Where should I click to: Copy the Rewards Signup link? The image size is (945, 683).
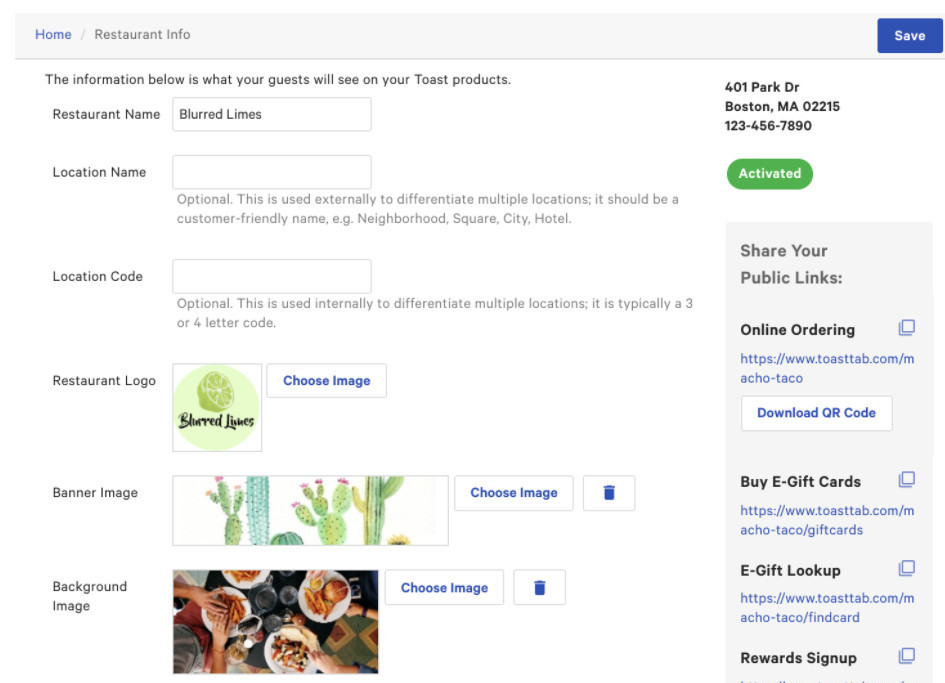point(906,655)
